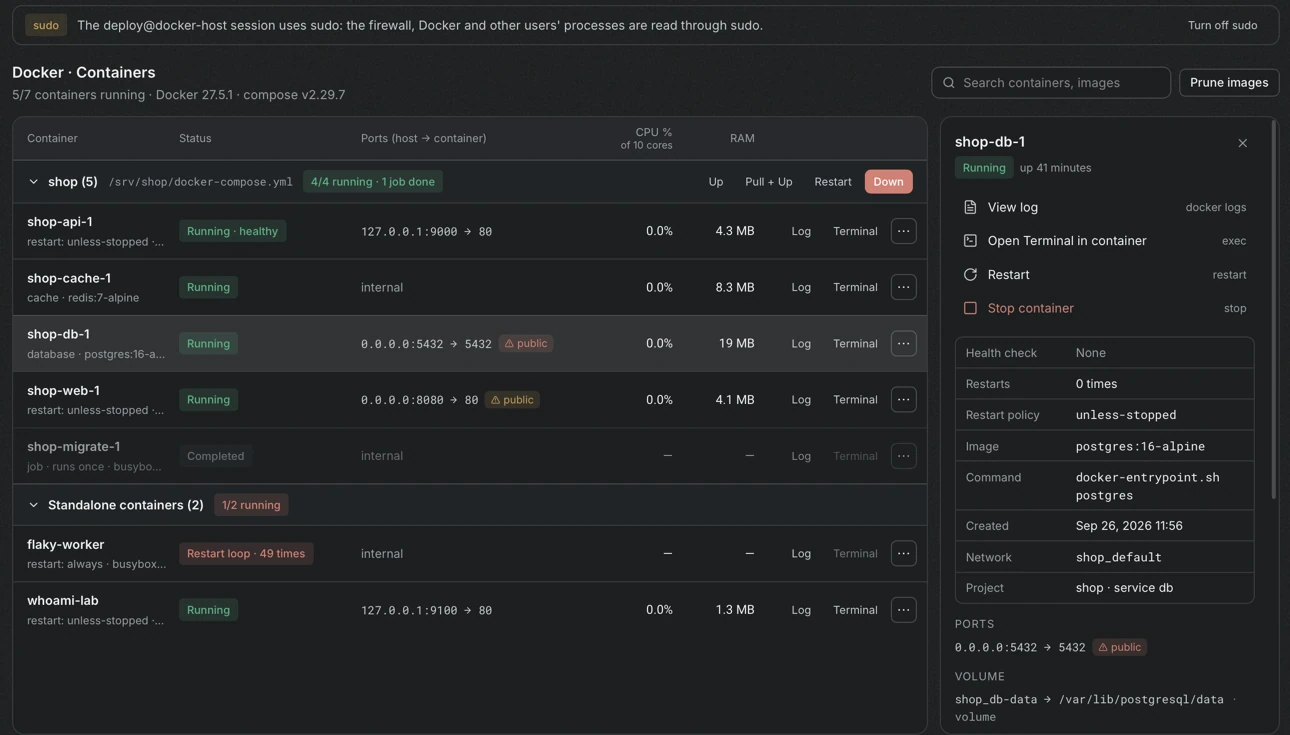Search containers and images field
This screenshot has height=735, width=1290.
pyautogui.click(x=1051, y=83)
